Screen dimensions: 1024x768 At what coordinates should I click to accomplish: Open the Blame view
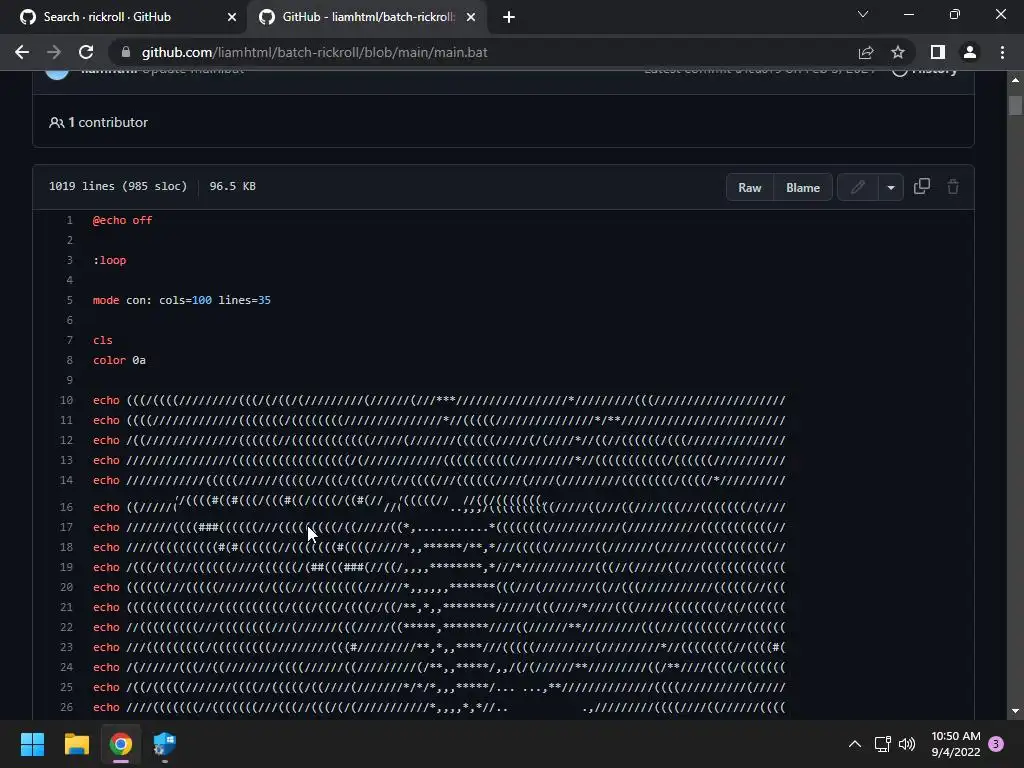[x=803, y=187]
